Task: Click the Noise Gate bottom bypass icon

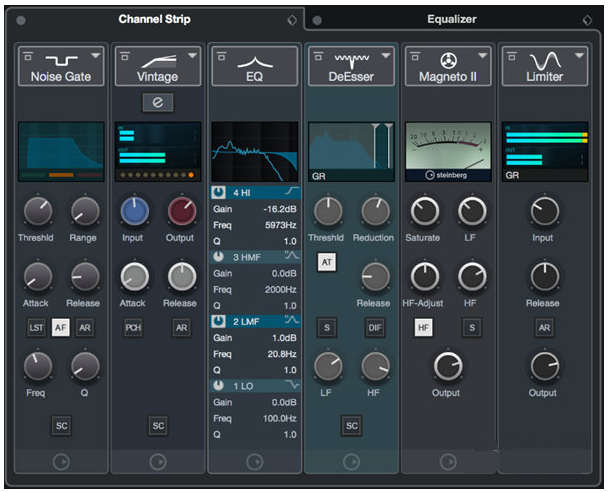Action: click(61, 462)
